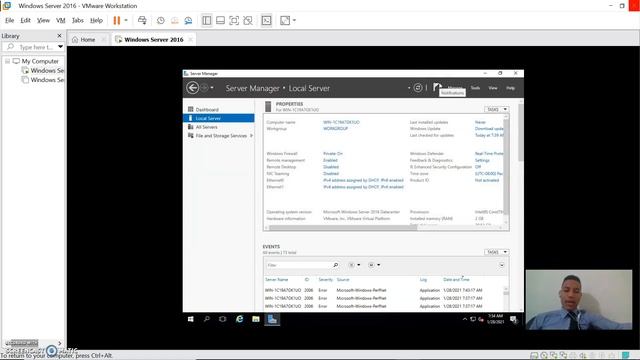Open the VMware Help menu
This screenshot has width=640, height=360.
tap(96, 20)
